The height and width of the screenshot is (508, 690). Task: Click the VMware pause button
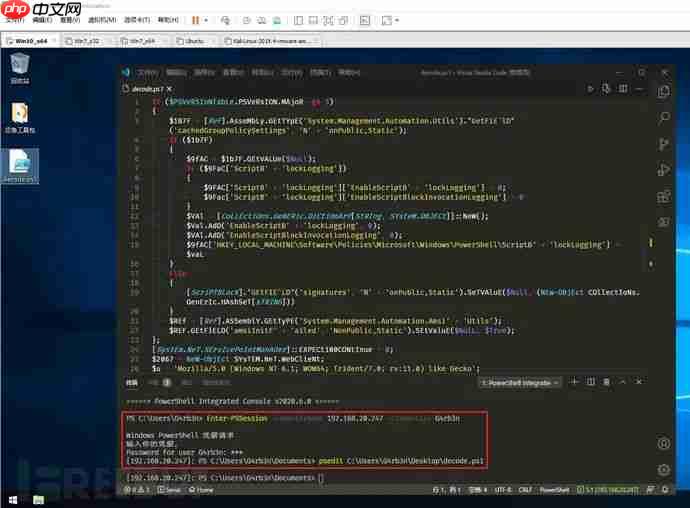pyautogui.click(x=195, y=20)
